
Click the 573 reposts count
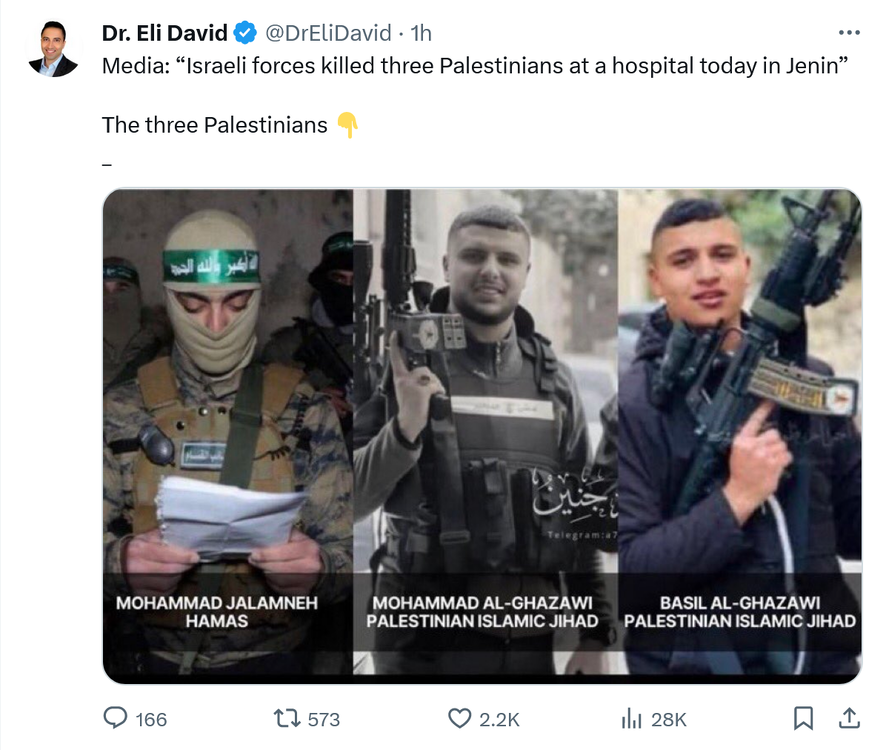[324, 719]
